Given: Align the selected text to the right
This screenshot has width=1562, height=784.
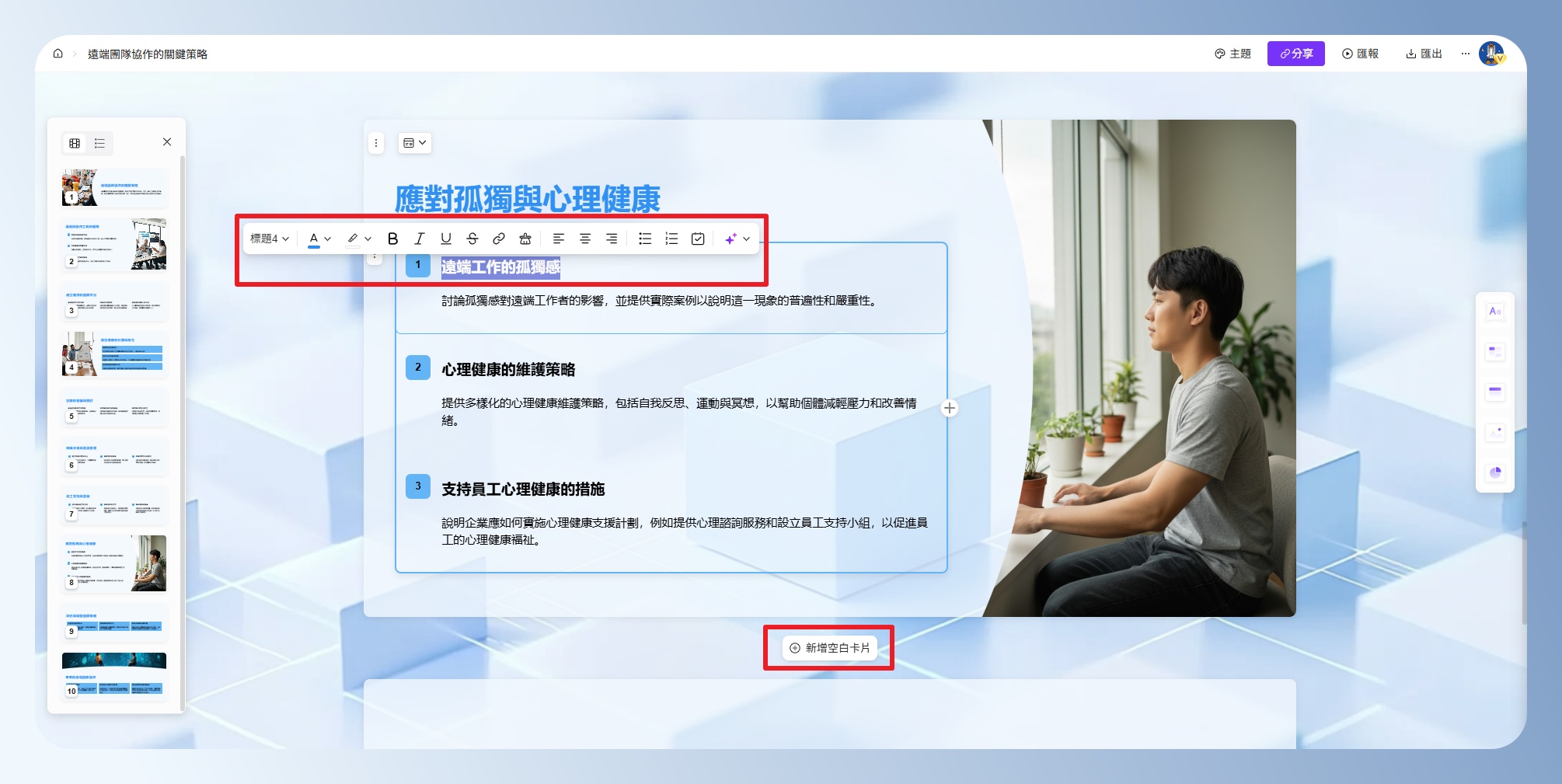Looking at the screenshot, I should click(612, 239).
